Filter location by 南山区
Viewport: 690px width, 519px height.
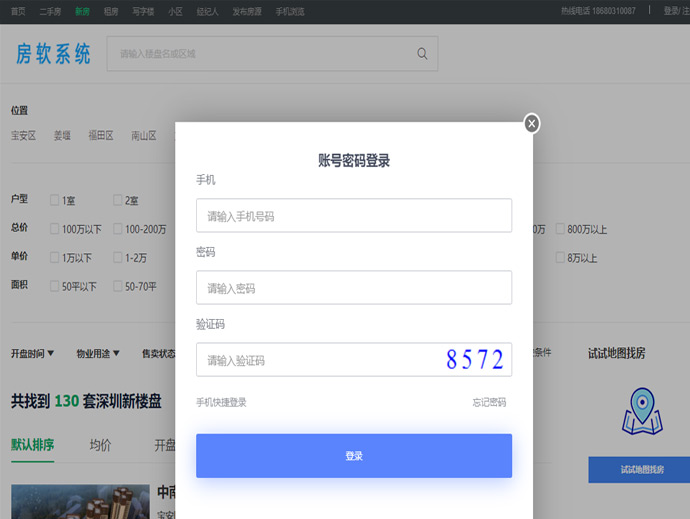144,136
